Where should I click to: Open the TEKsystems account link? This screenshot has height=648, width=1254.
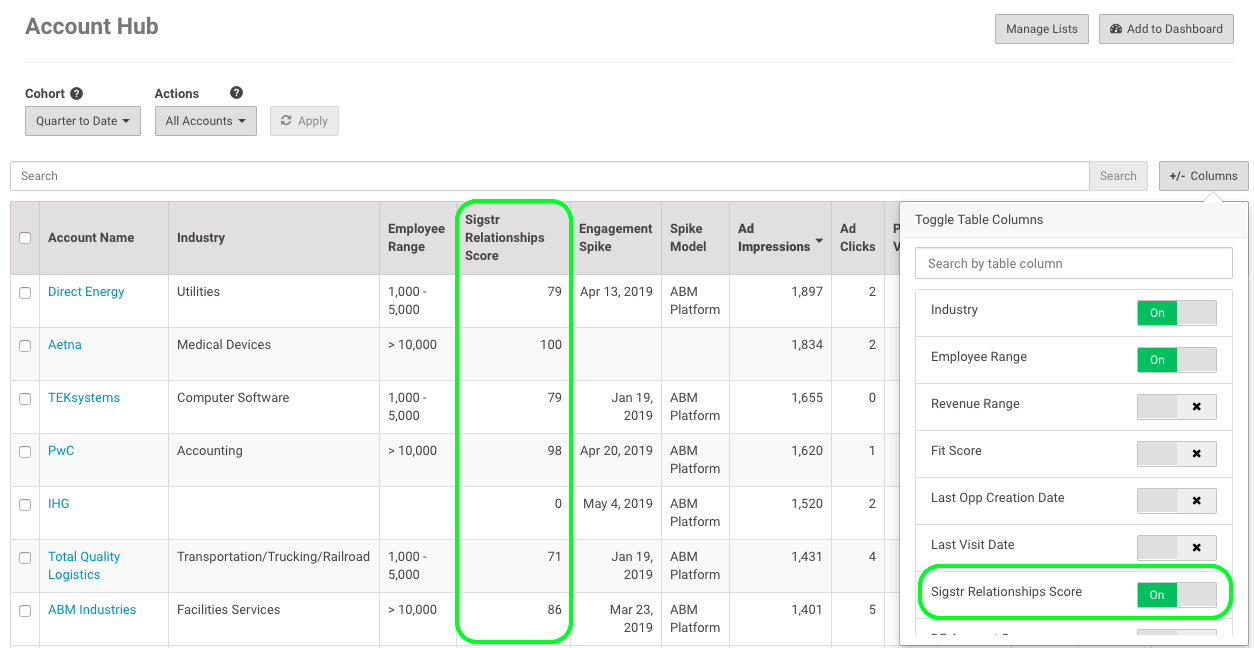tap(84, 398)
